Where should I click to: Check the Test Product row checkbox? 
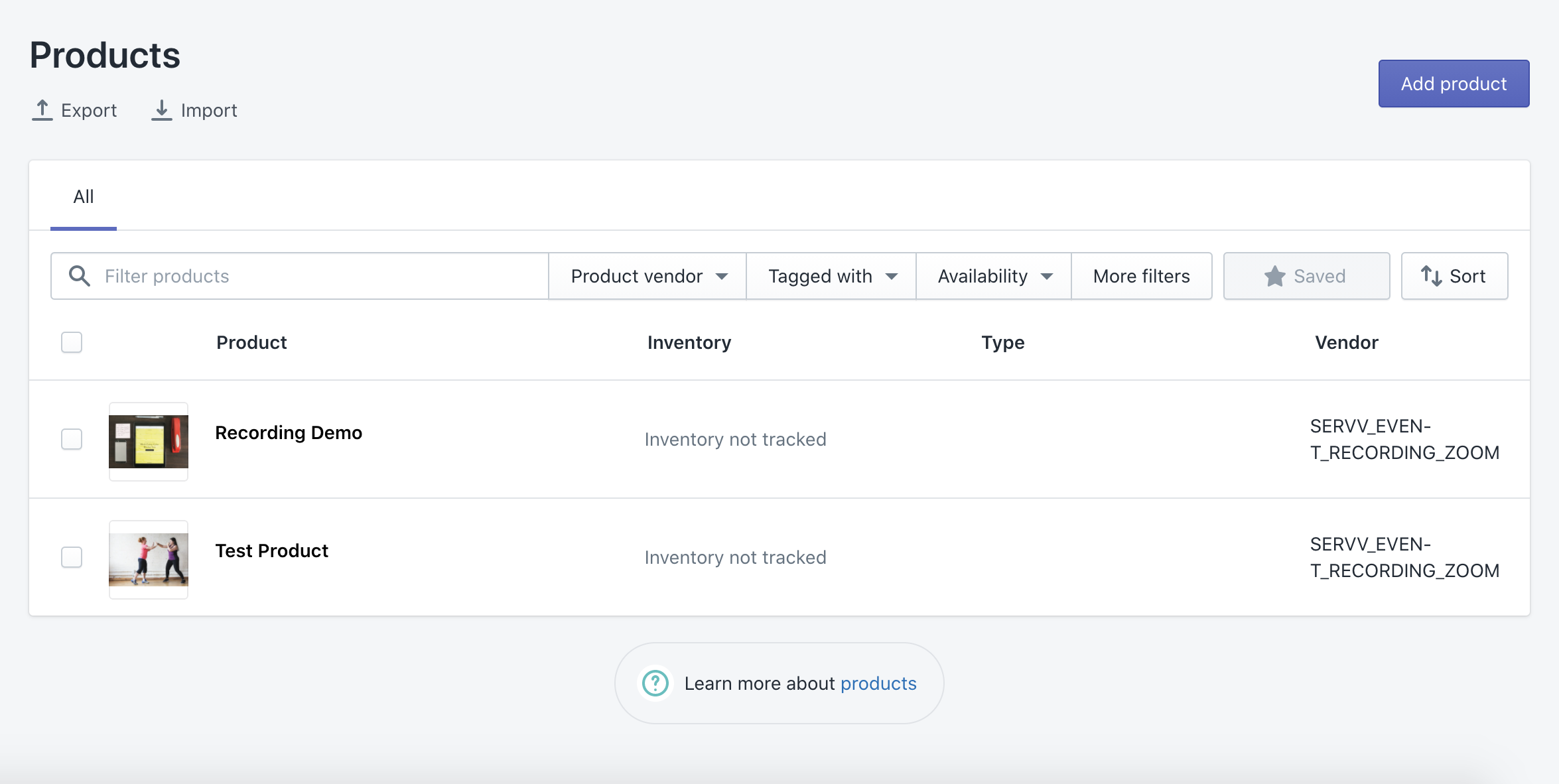click(72, 557)
